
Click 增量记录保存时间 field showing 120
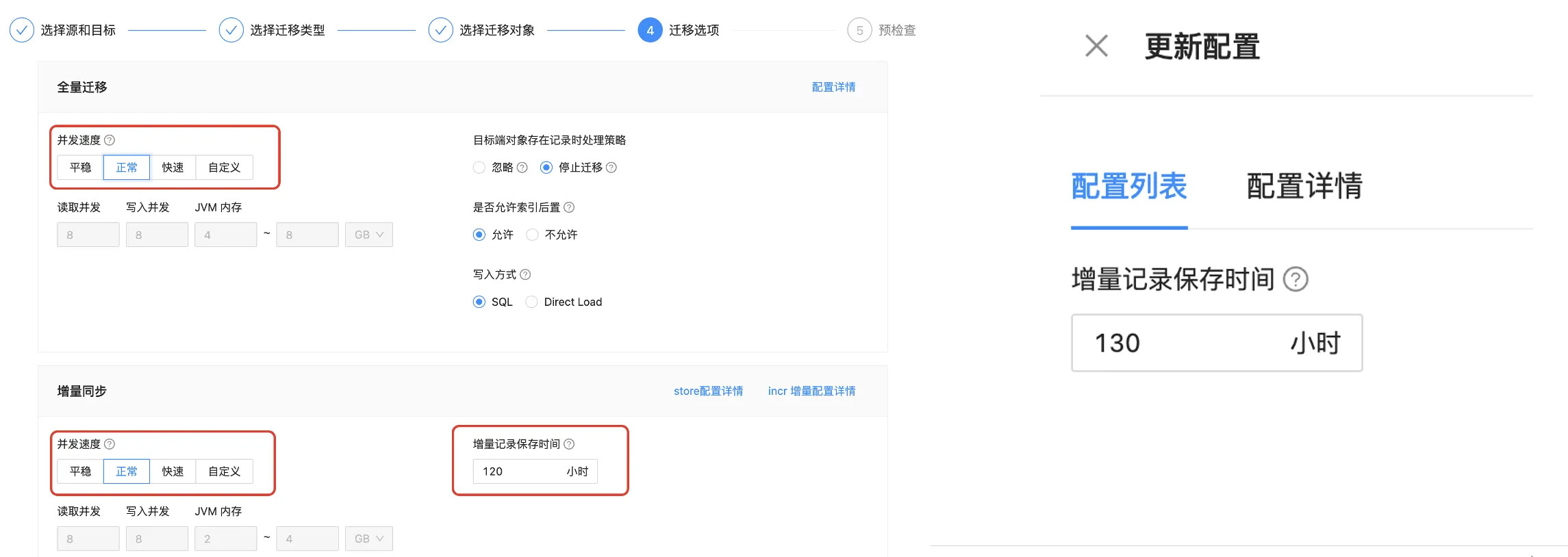coord(535,471)
